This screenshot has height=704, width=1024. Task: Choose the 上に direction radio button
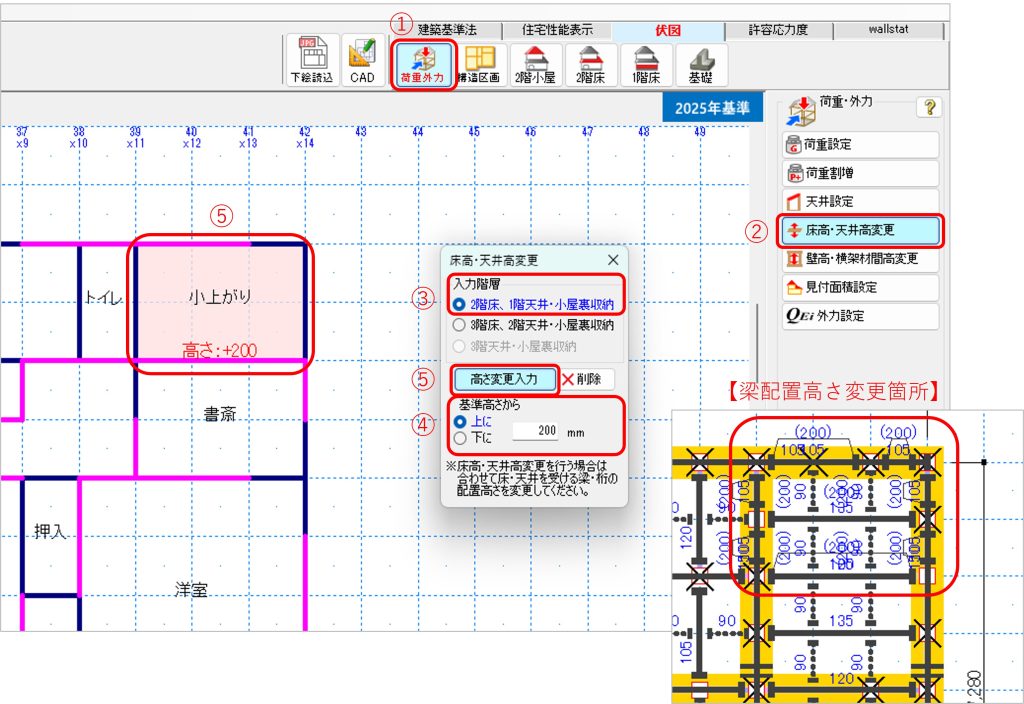[x=460, y=421]
